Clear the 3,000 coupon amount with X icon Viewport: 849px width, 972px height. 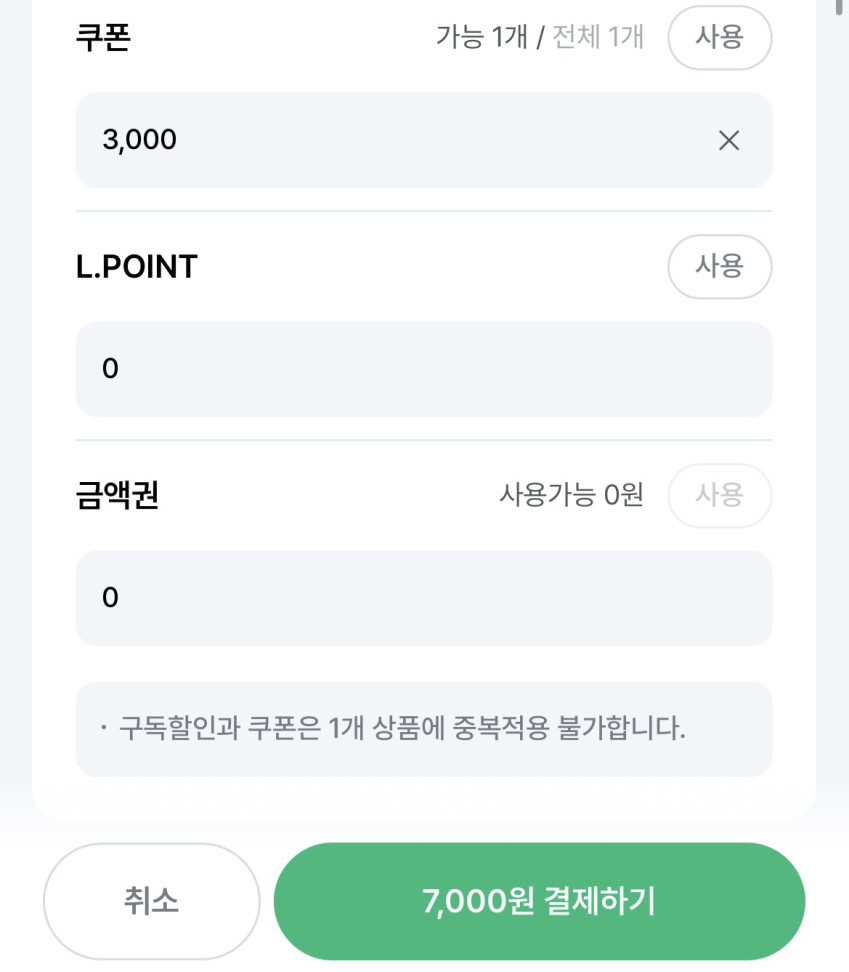(729, 140)
